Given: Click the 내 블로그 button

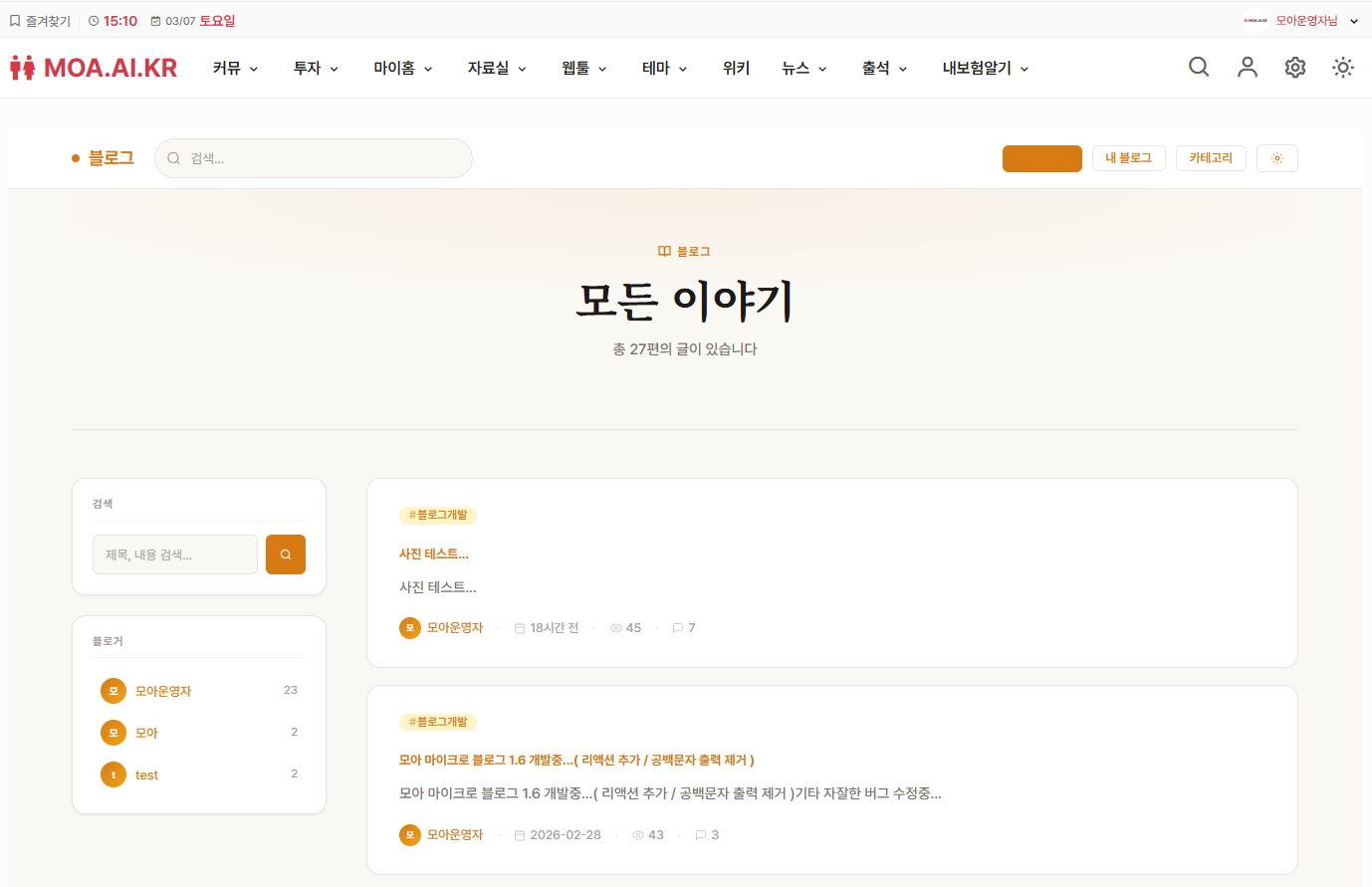Looking at the screenshot, I should pos(1128,158).
